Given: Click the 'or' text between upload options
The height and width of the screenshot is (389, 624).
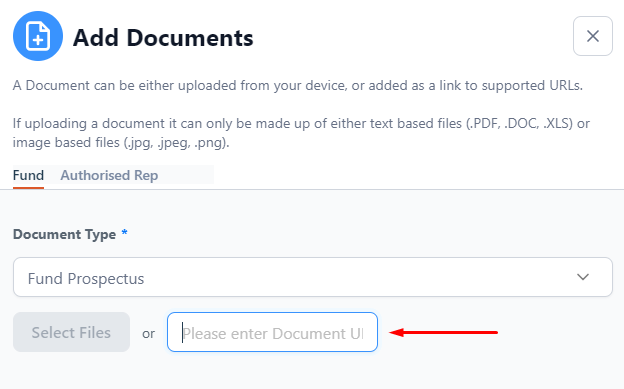Looking at the screenshot, I should click(148, 334).
